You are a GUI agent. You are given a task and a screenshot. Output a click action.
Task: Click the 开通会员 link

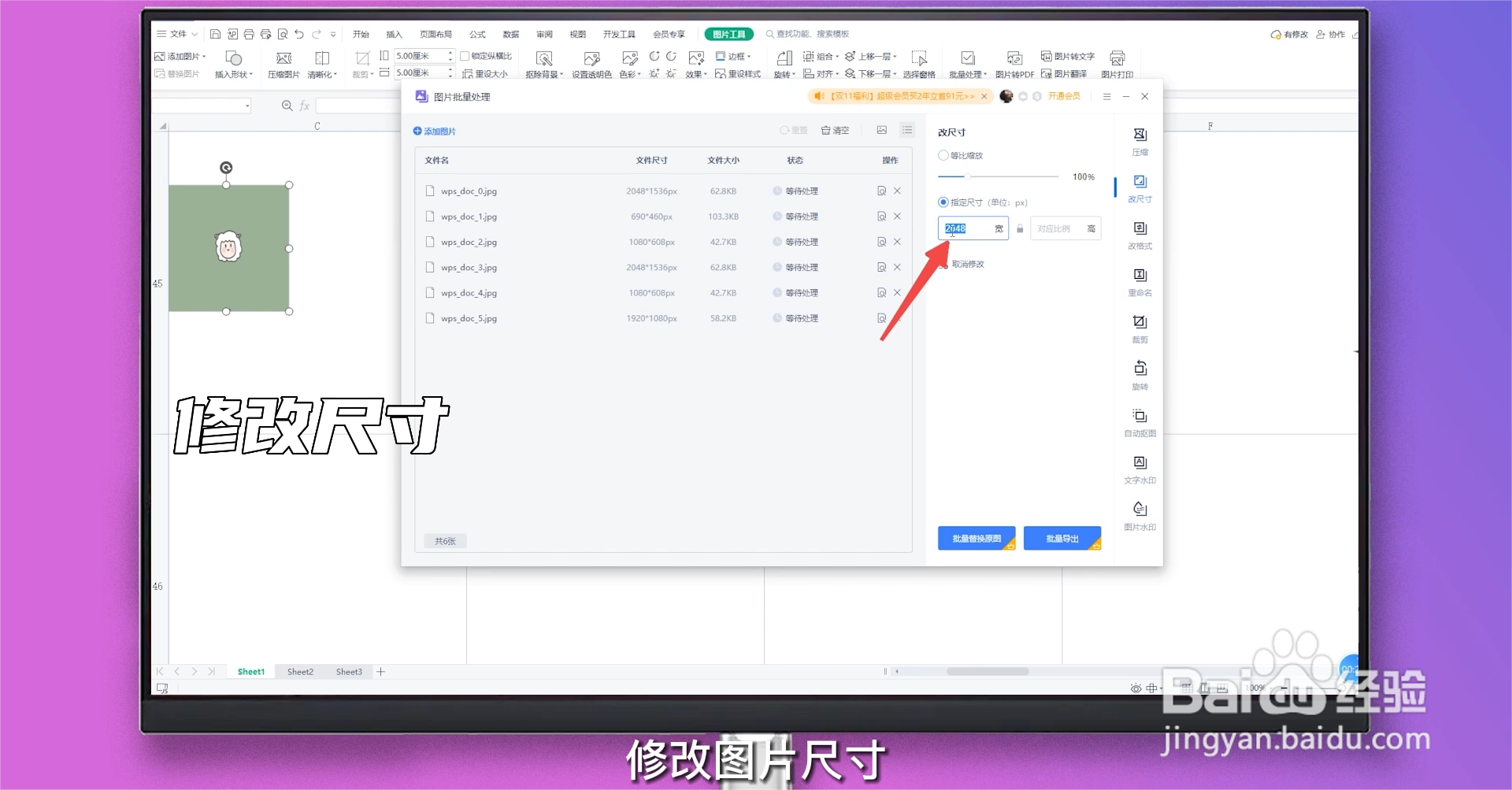pyautogui.click(x=1064, y=96)
